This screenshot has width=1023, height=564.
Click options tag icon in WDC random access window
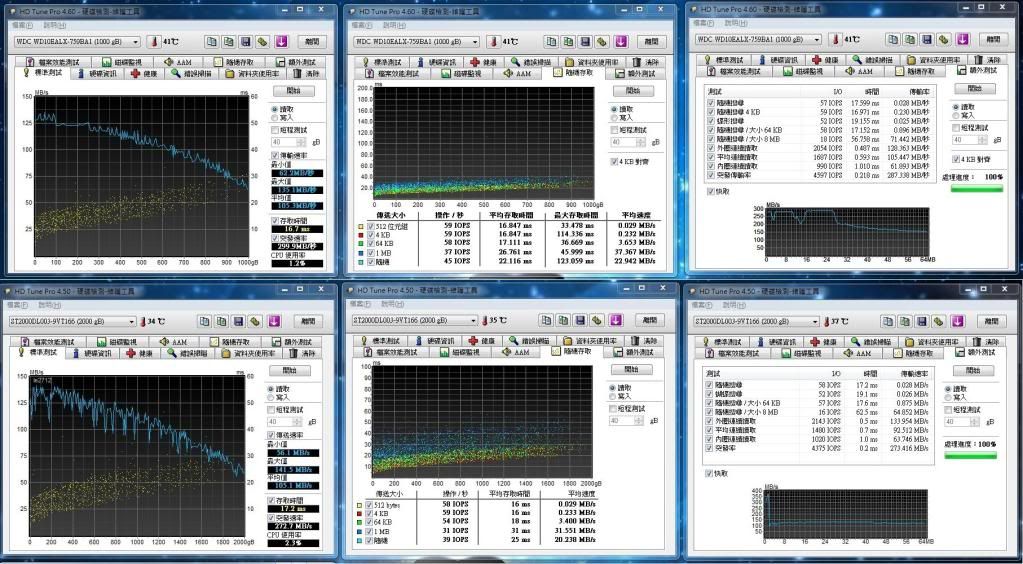tap(602, 42)
